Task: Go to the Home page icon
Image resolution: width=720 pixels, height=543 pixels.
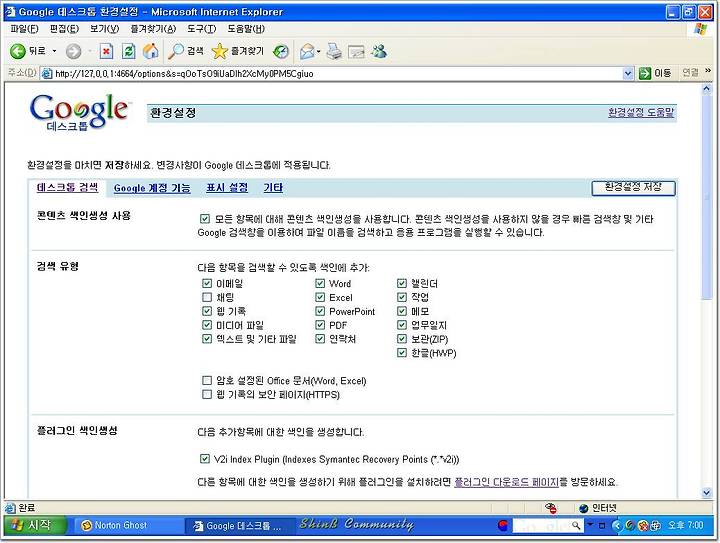Action: tap(150, 51)
